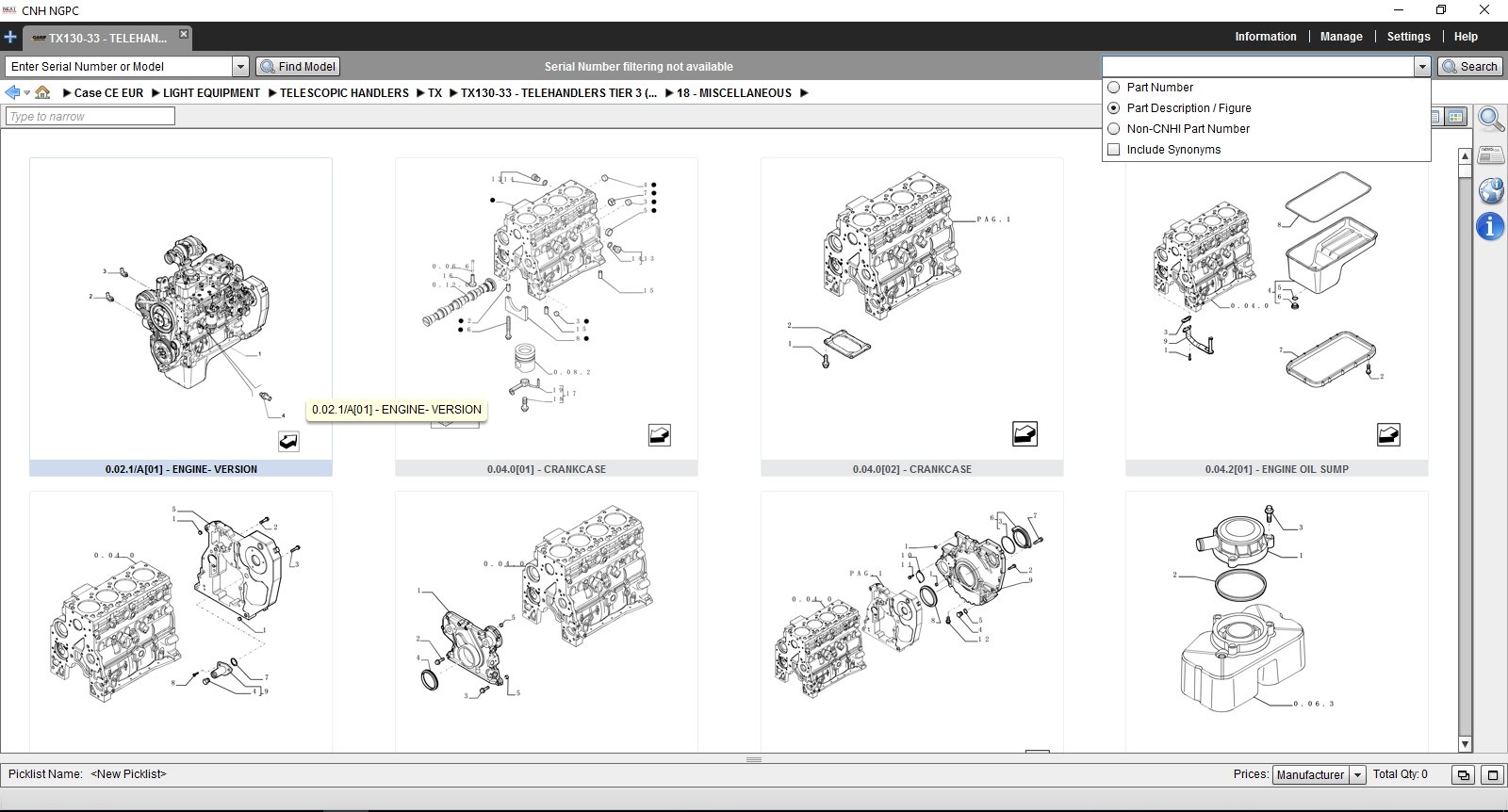Select the 0.02.1/A[01] - ENGINE- VERSION caption

[181, 469]
